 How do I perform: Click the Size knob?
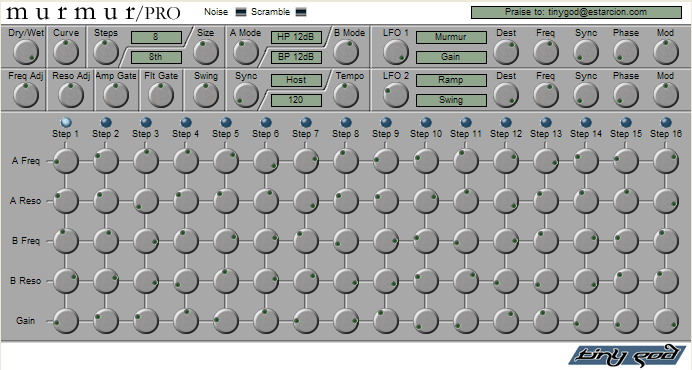[x=206, y=52]
